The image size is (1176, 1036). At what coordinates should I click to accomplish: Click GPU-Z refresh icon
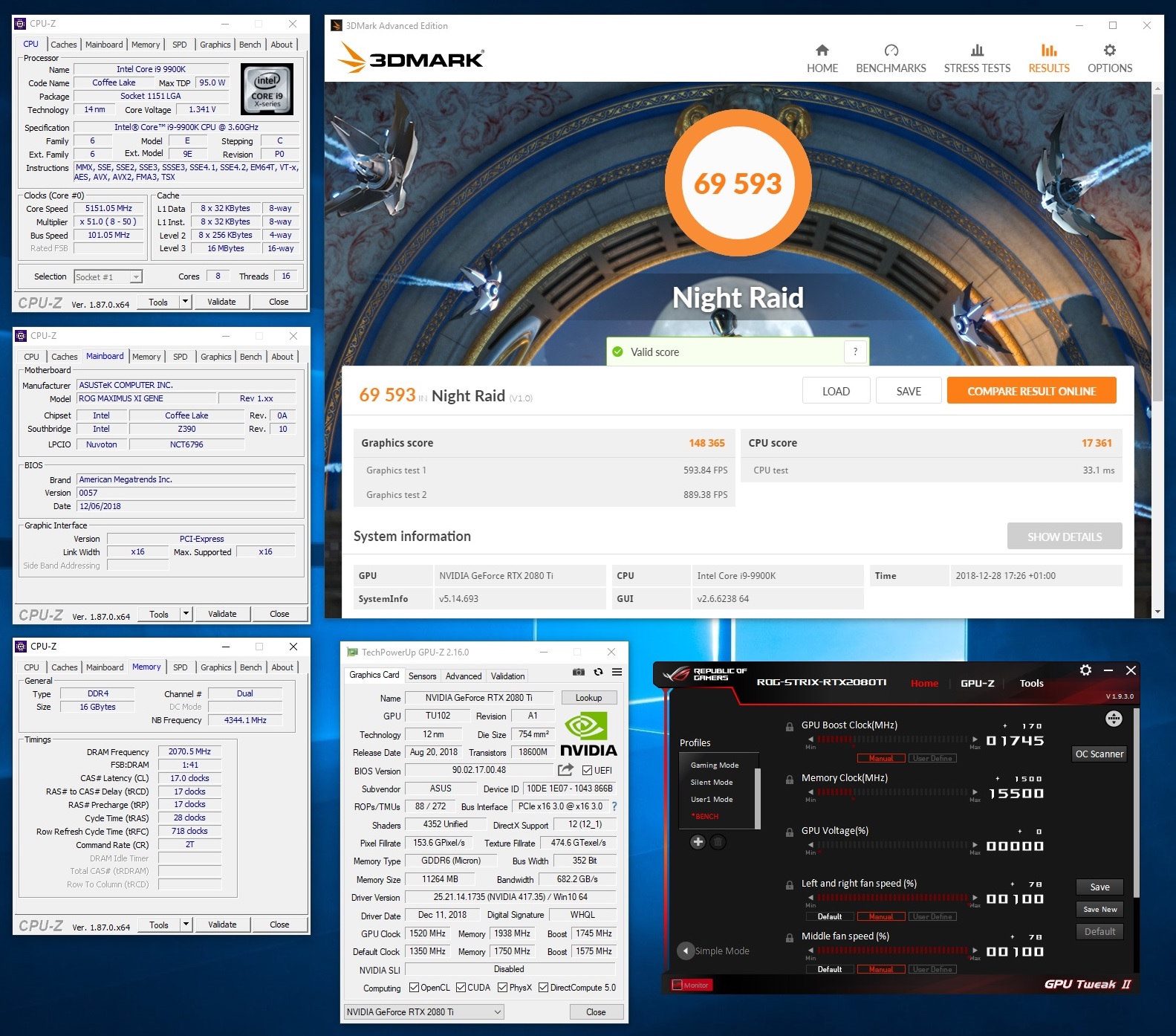598,672
